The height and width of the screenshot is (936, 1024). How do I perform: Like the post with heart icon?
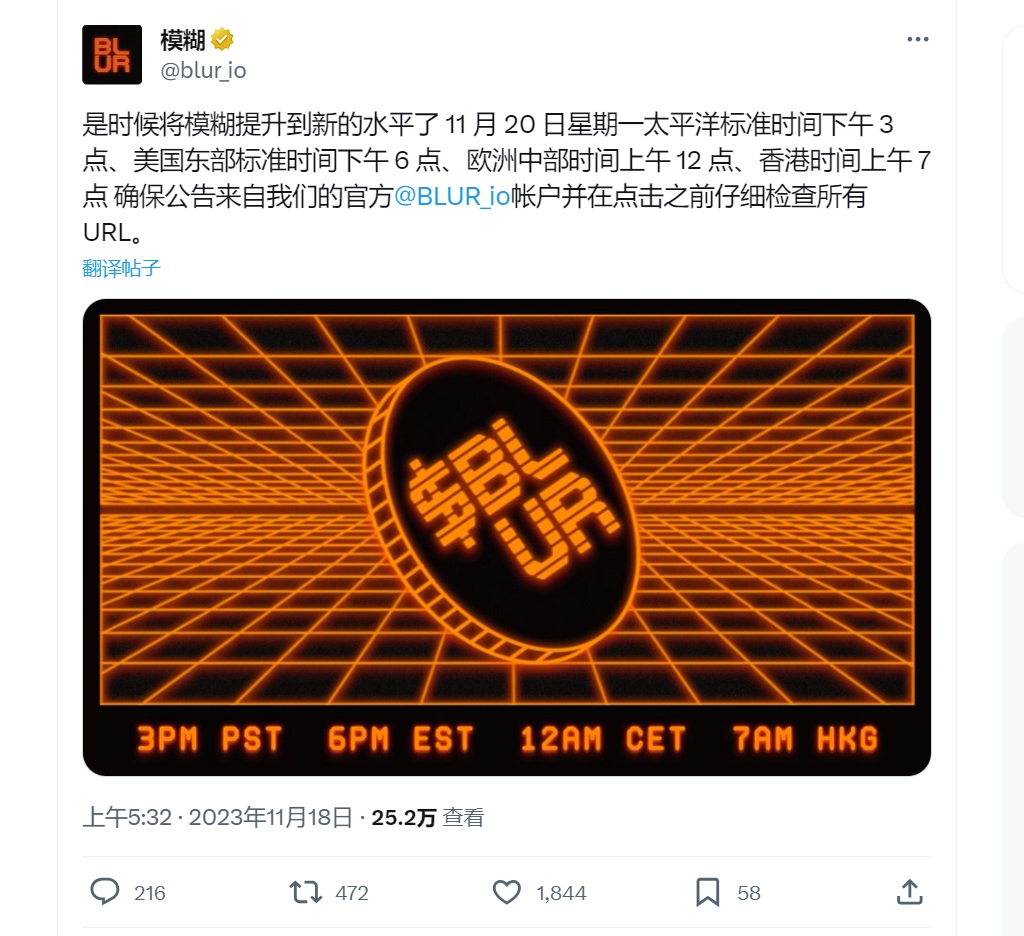coord(506,892)
